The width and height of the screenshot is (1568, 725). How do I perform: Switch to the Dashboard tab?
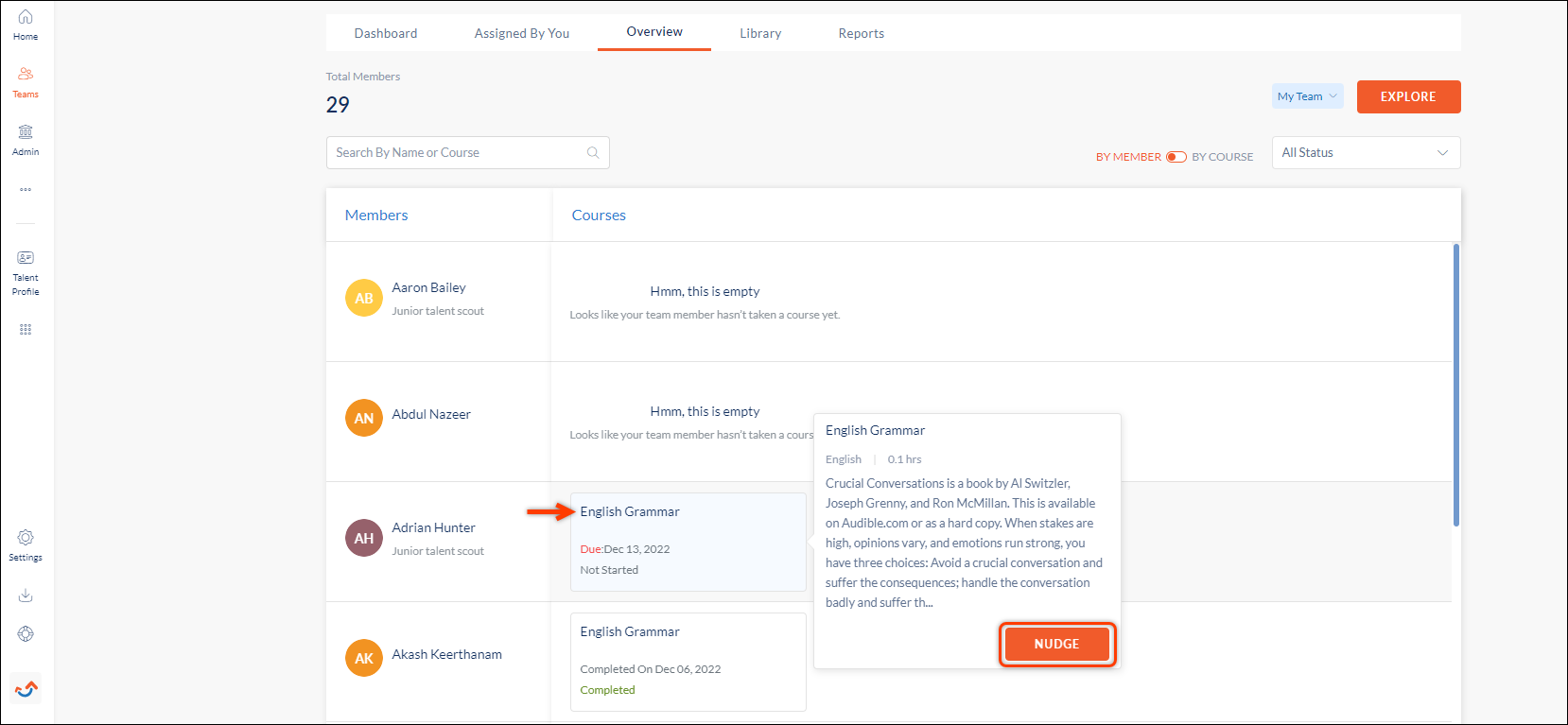pyautogui.click(x=386, y=33)
